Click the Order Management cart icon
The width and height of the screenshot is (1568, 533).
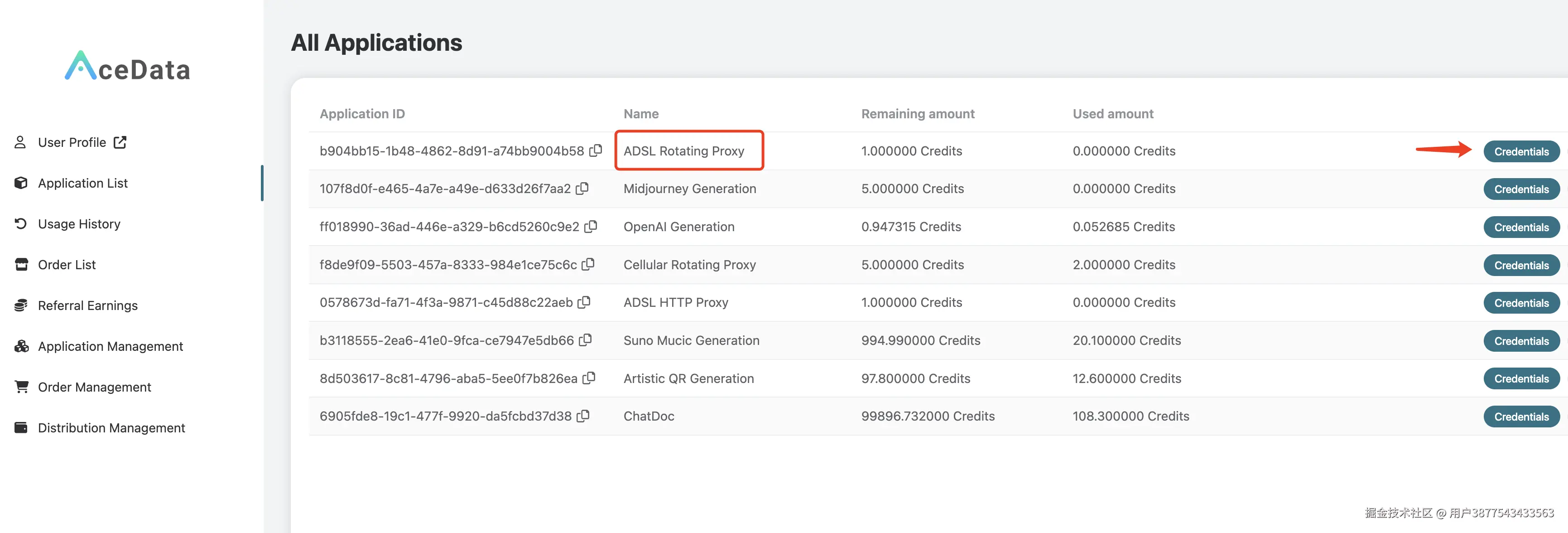coord(21,387)
